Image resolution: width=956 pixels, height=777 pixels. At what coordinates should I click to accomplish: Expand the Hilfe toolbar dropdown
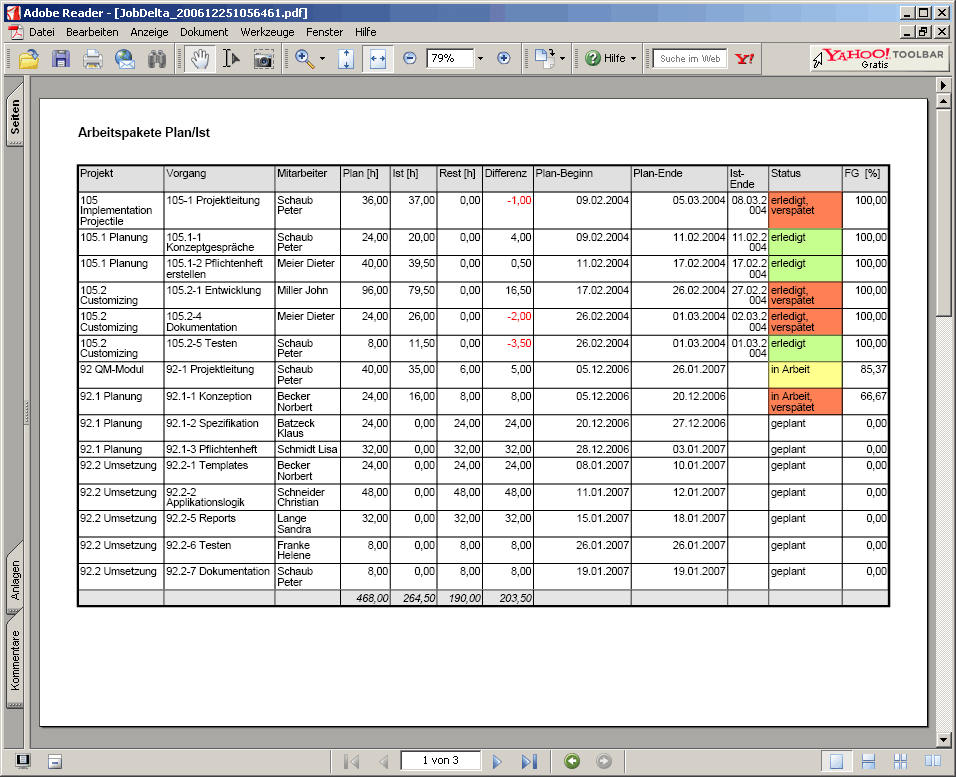coord(633,59)
